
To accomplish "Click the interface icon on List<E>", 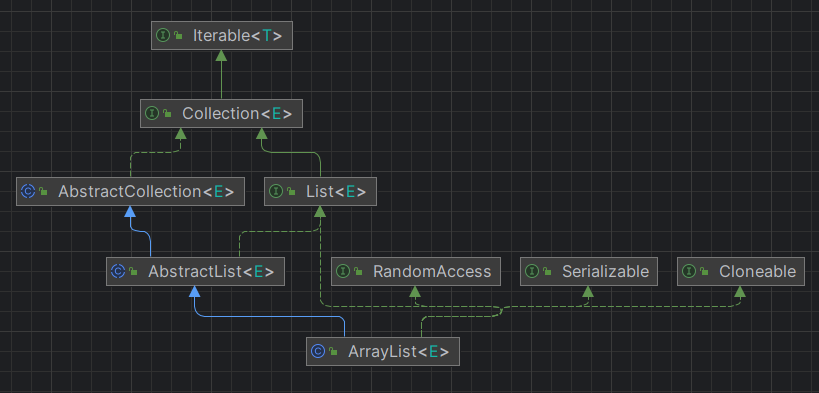I will pos(276,191).
